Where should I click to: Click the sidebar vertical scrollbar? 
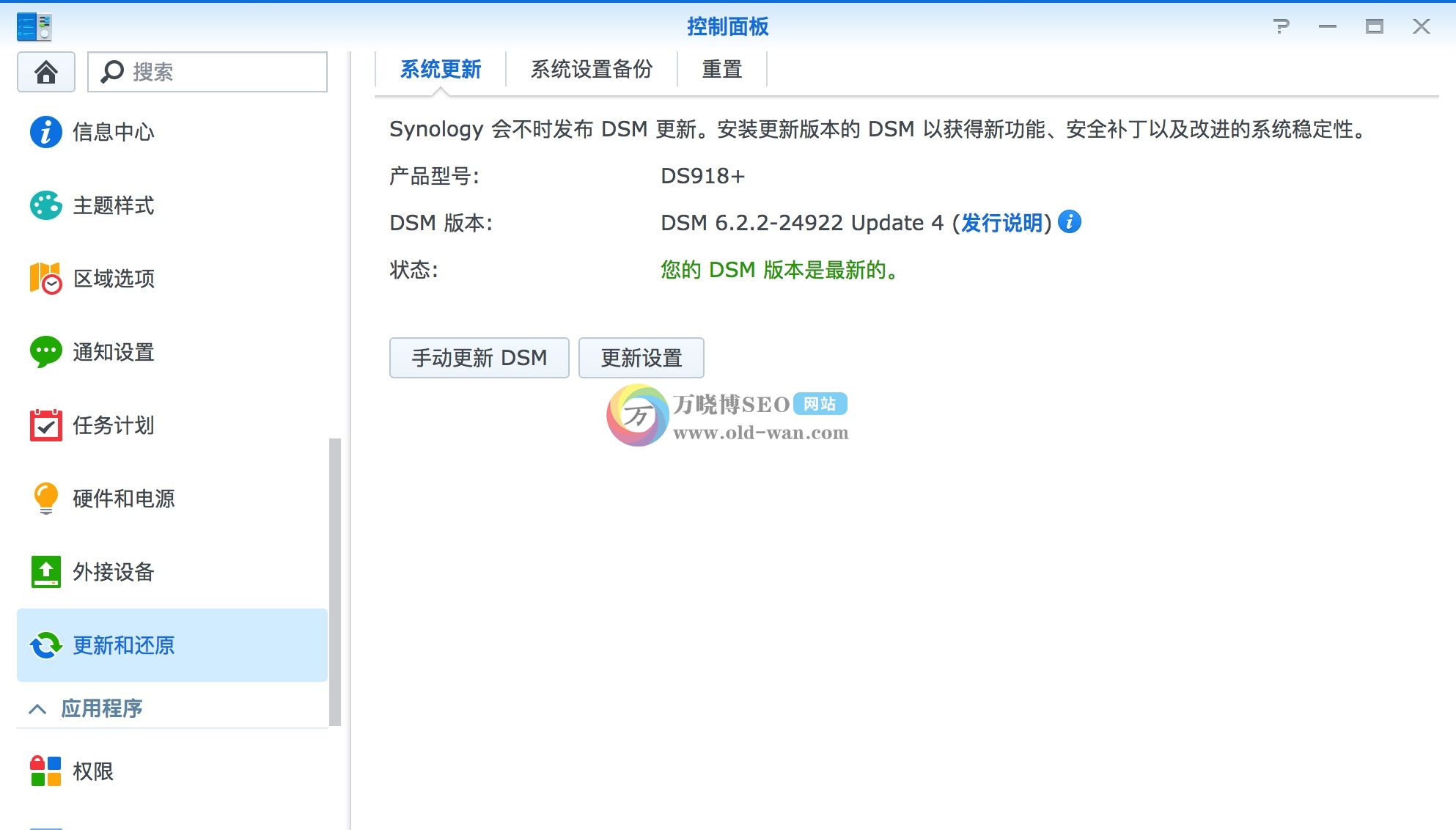(x=335, y=582)
